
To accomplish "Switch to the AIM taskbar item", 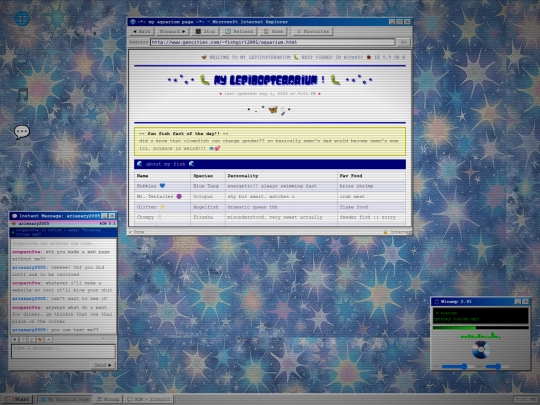I will (149, 399).
